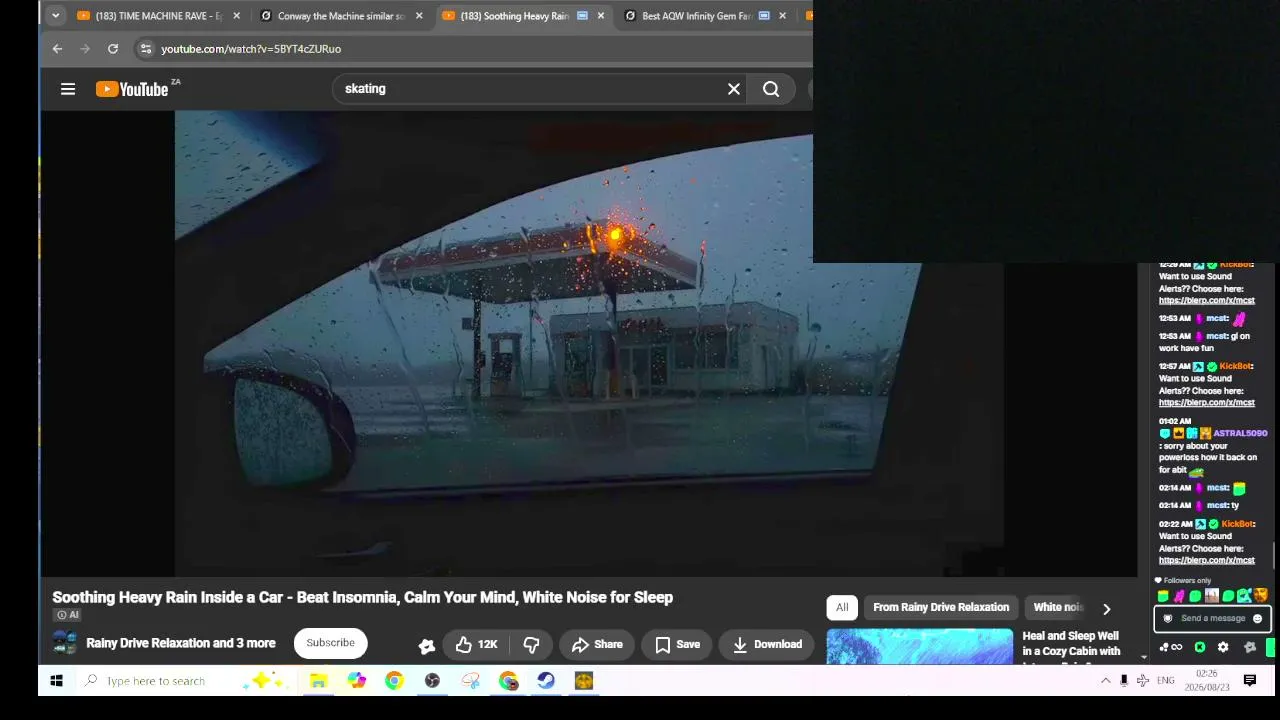Open the Windows notification center icon

pos(1250,681)
